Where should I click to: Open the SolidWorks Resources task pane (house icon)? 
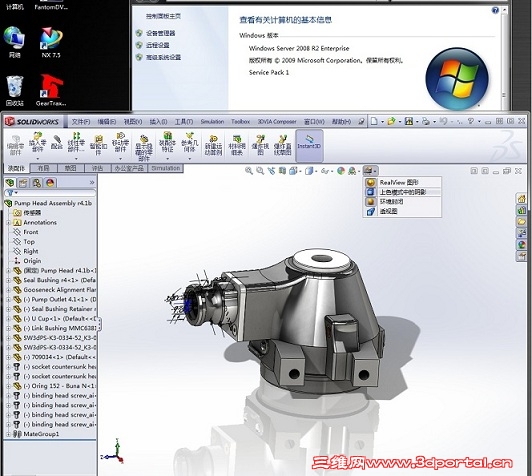pyautogui.click(x=521, y=198)
